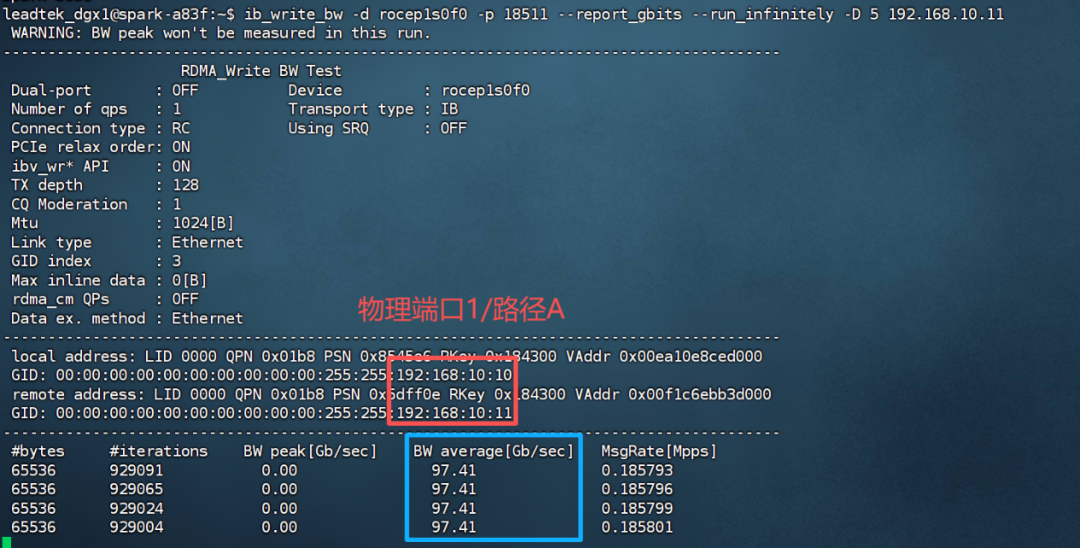
Task: Click the WARNING BW peak message line
Action: tap(220, 33)
